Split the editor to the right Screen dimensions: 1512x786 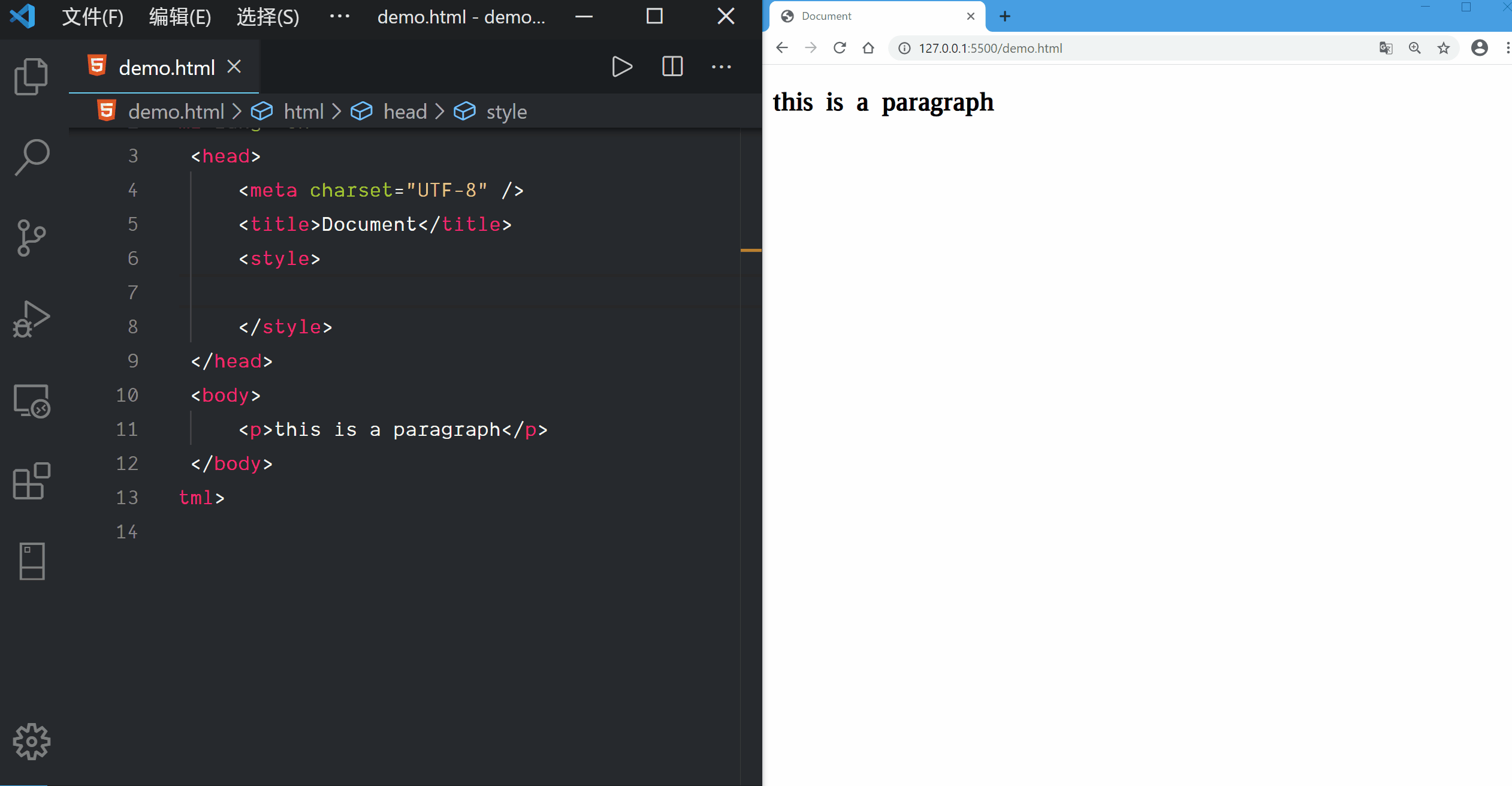[672, 67]
